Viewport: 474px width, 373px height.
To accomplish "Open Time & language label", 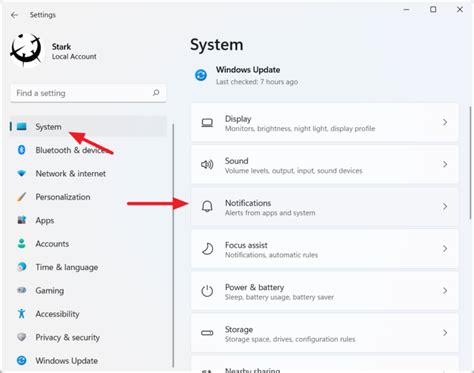I will [x=67, y=267].
